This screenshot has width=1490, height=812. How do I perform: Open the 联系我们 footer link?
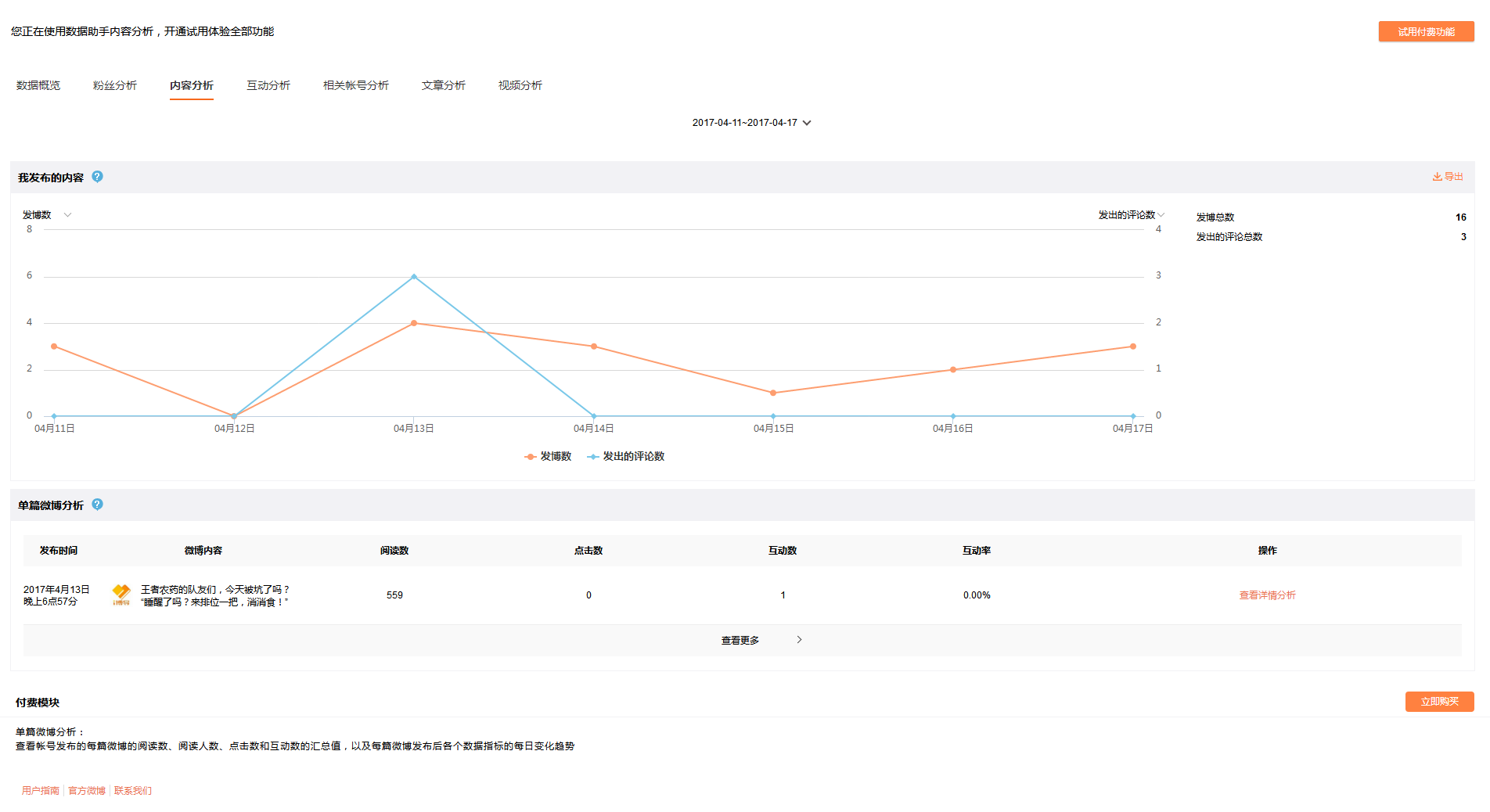point(133,791)
